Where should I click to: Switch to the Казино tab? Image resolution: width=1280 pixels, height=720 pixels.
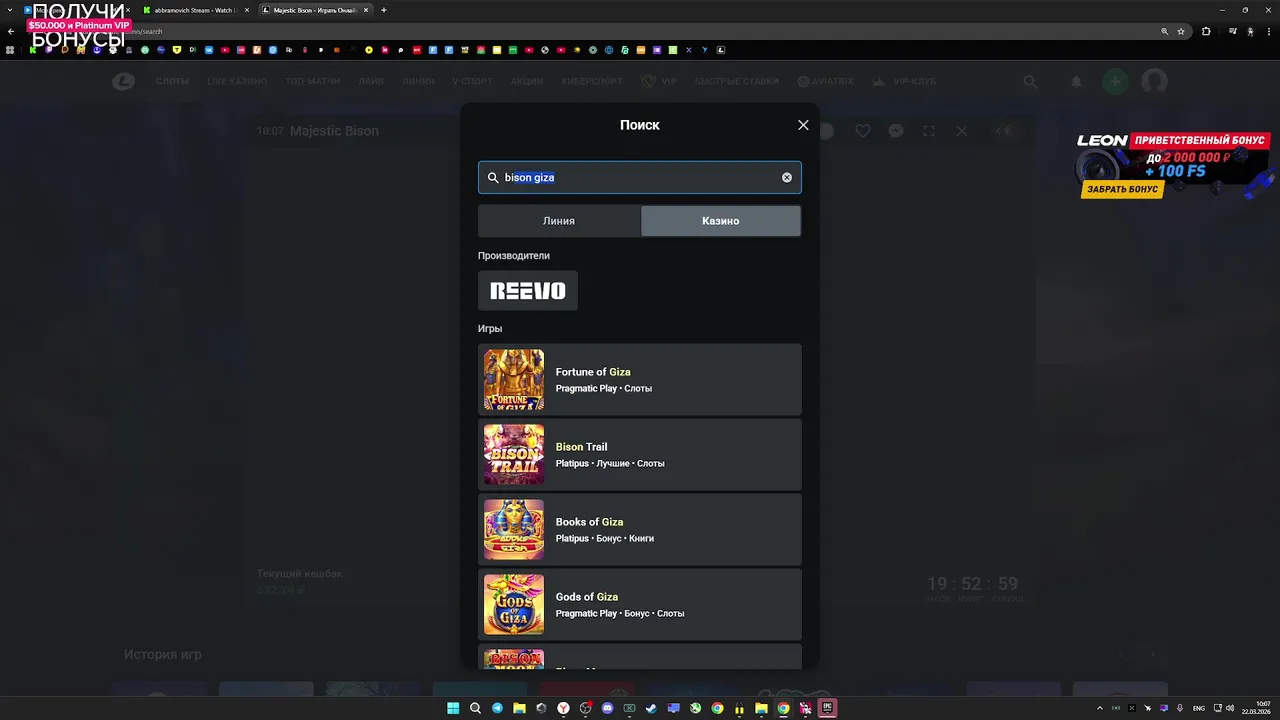pos(721,221)
